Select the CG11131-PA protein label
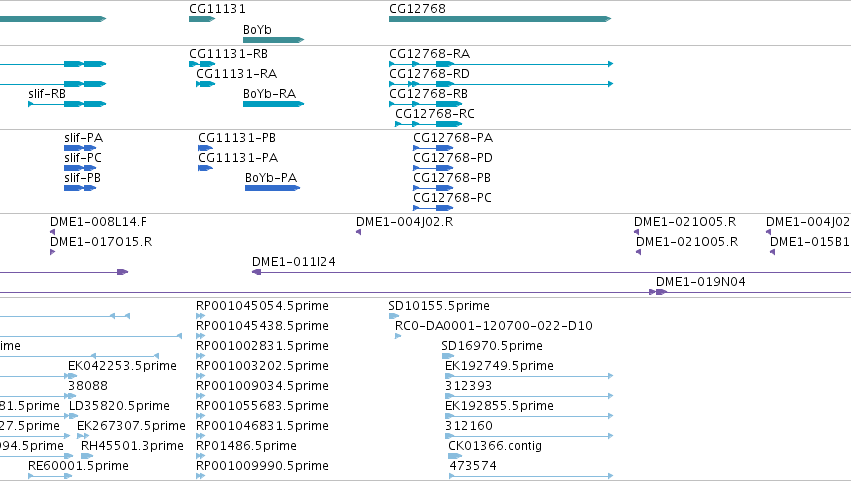The width and height of the screenshot is (851, 481). tap(238, 158)
